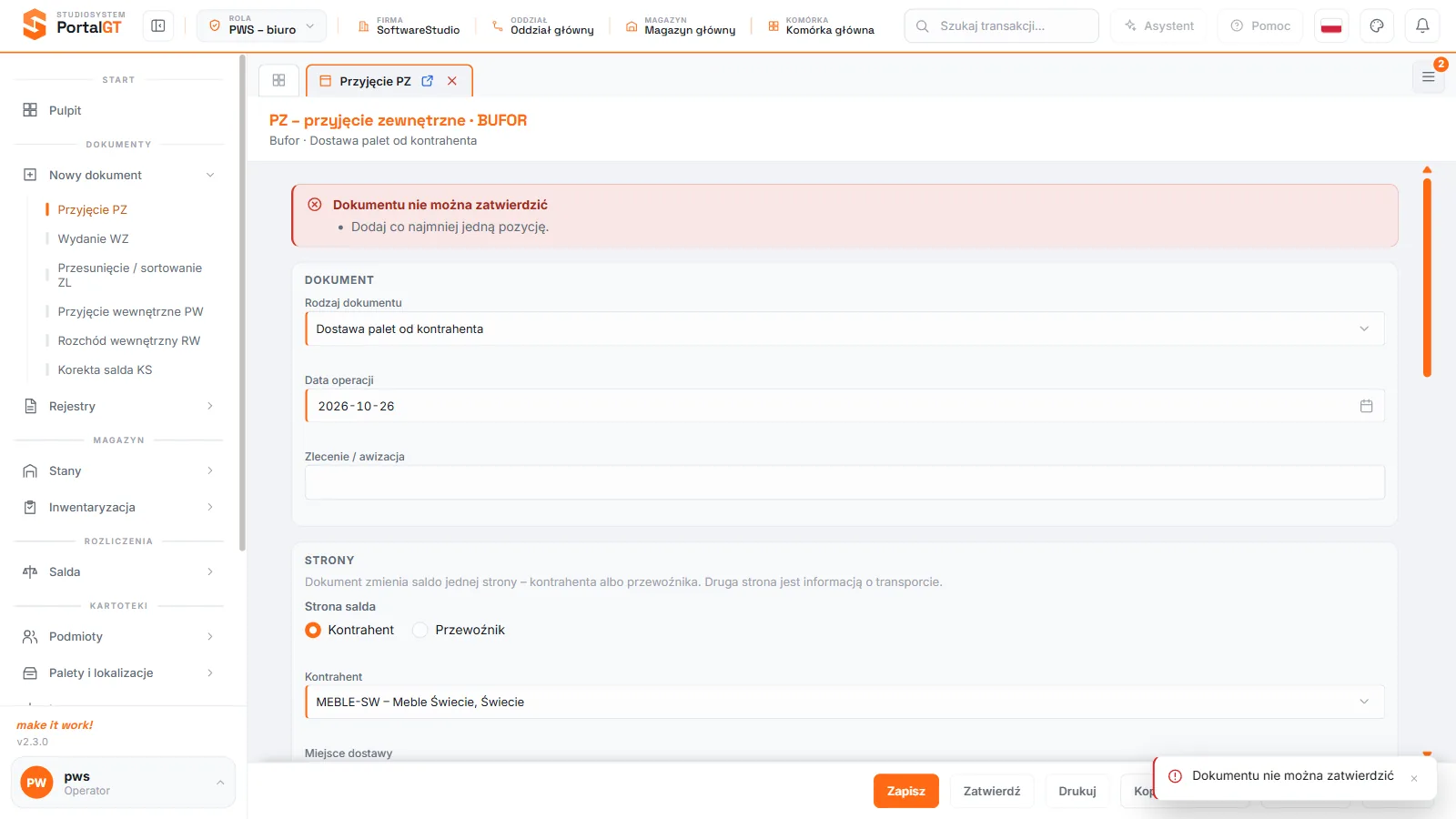Open Wydanie WZ menu item

pos(94,238)
